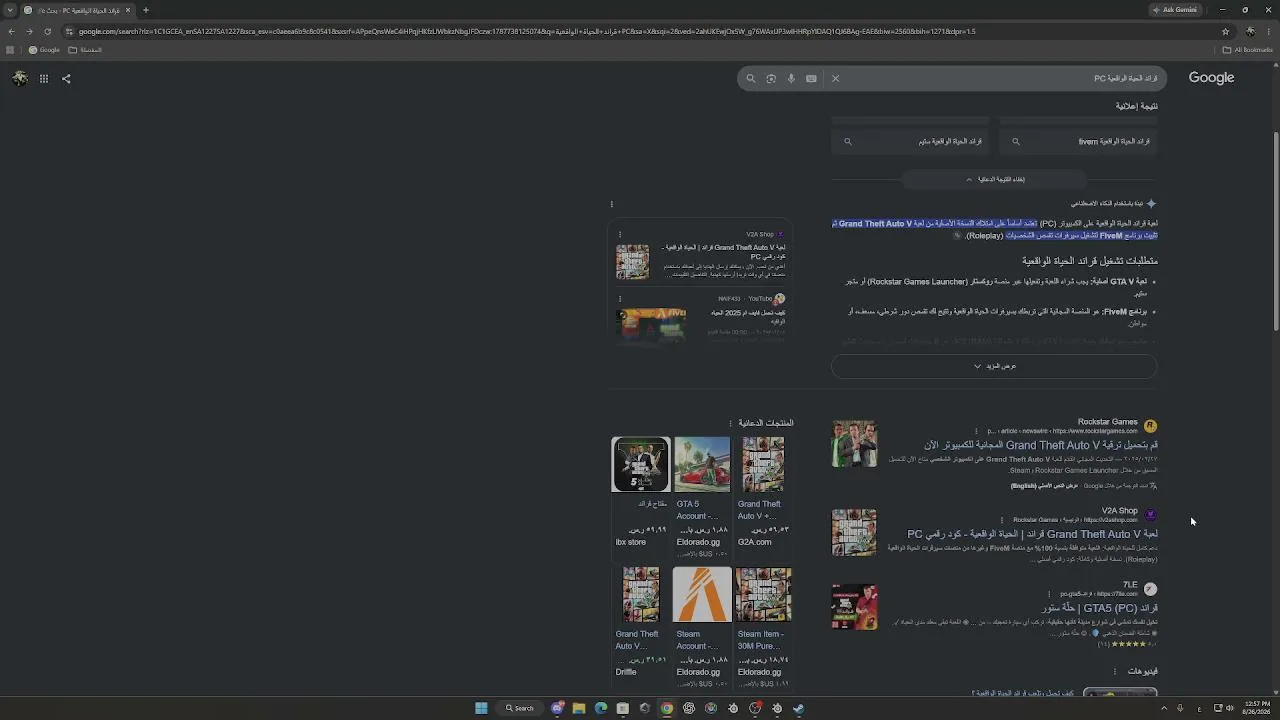Click the browser address bar URL
The image size is (1280, 720).
click(527, 31)
